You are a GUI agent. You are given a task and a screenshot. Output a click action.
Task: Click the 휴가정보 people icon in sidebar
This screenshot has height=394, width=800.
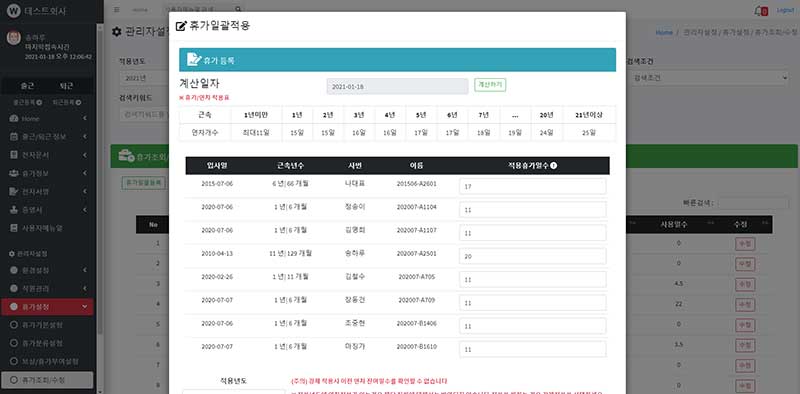(14, 173)
